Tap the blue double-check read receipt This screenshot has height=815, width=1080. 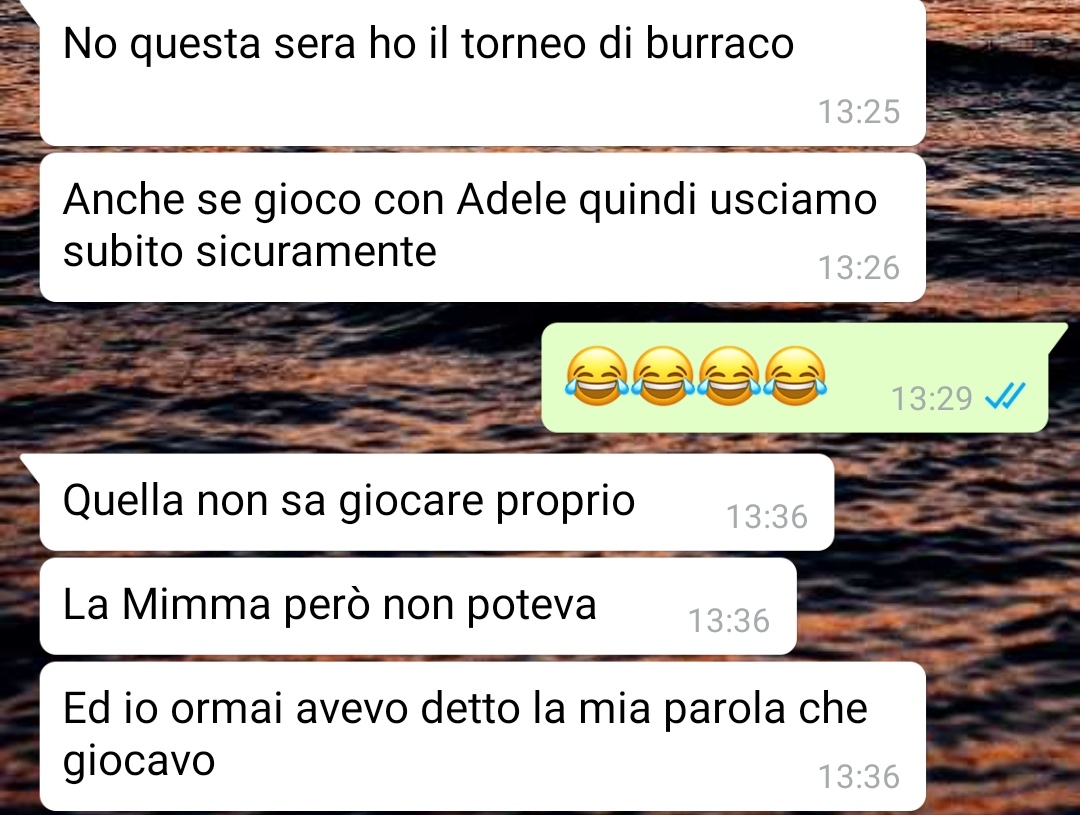(1006, 397)
